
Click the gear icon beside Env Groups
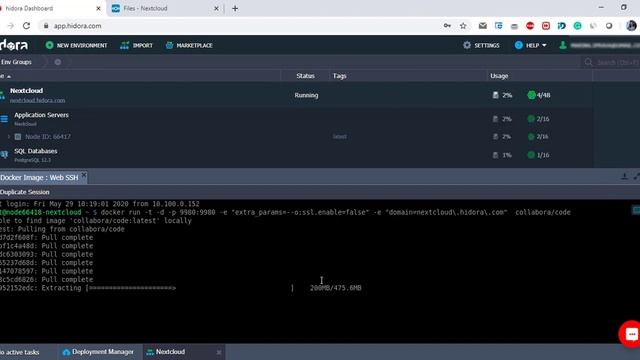point(58,62)
